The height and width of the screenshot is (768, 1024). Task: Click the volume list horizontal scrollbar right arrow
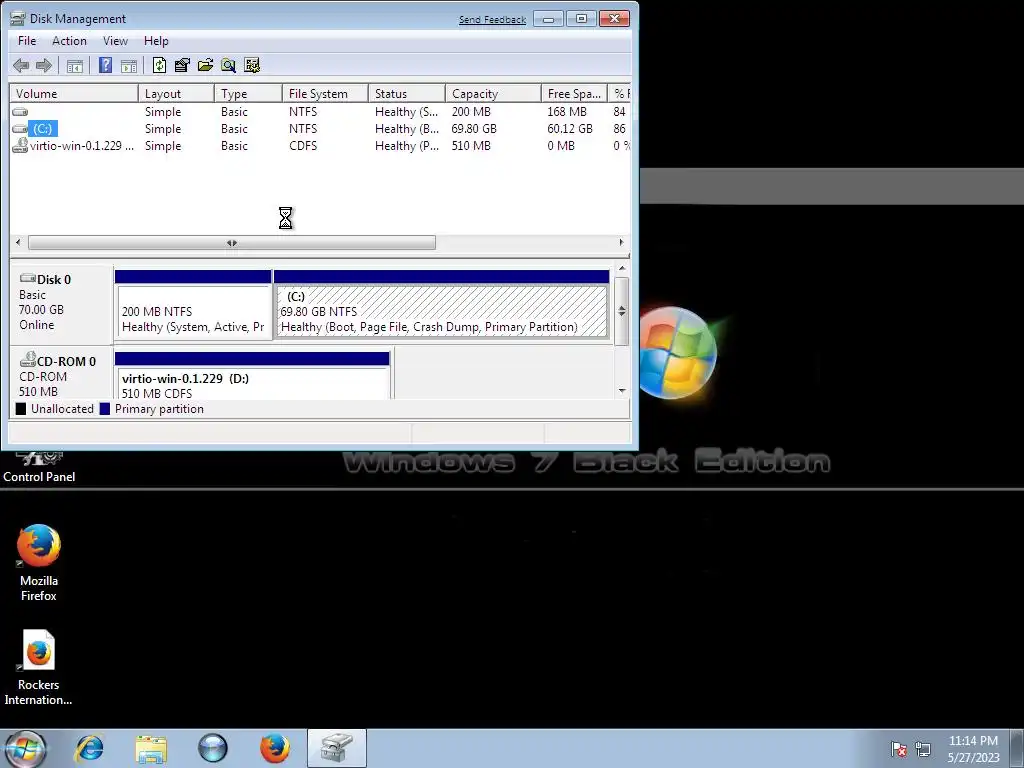point(621,242)
